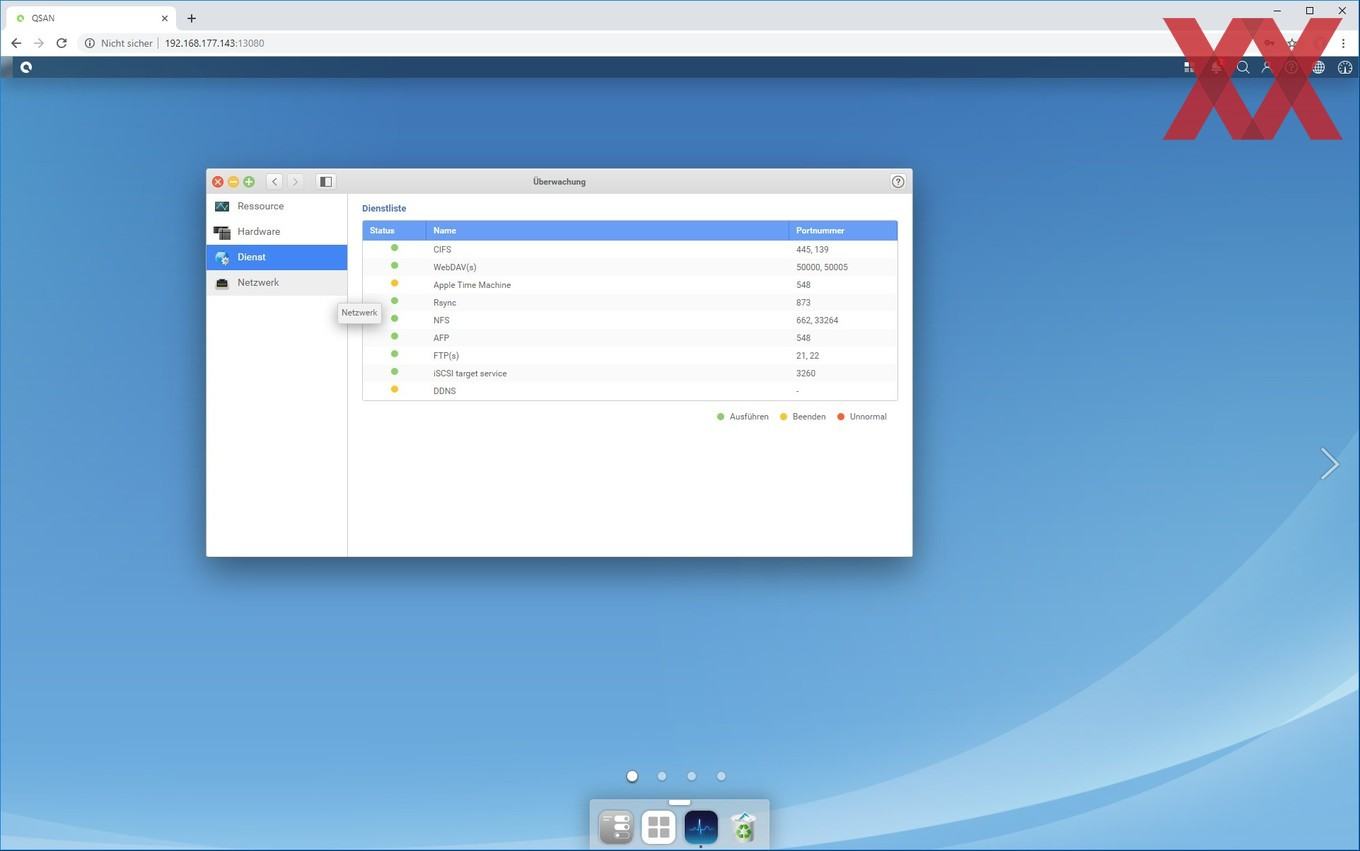The width and height of the screenshot is (1360, 851).
Task: Open a new browser tab
Action: coord(191,18)
